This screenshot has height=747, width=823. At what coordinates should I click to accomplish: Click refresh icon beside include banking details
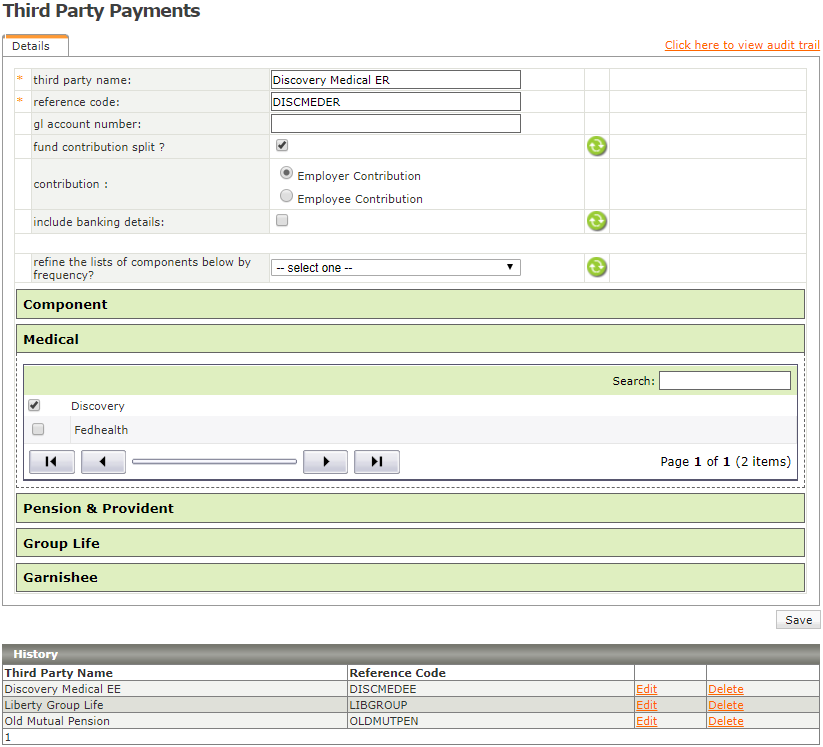[x=596, y=222]
